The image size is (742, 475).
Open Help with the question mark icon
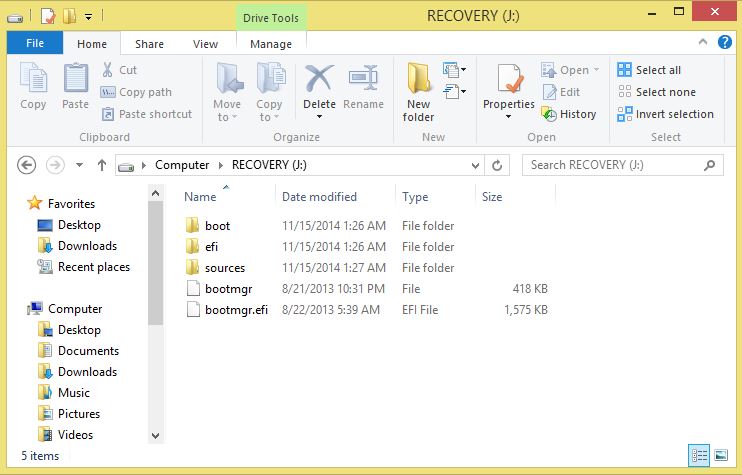coord(724,42)
